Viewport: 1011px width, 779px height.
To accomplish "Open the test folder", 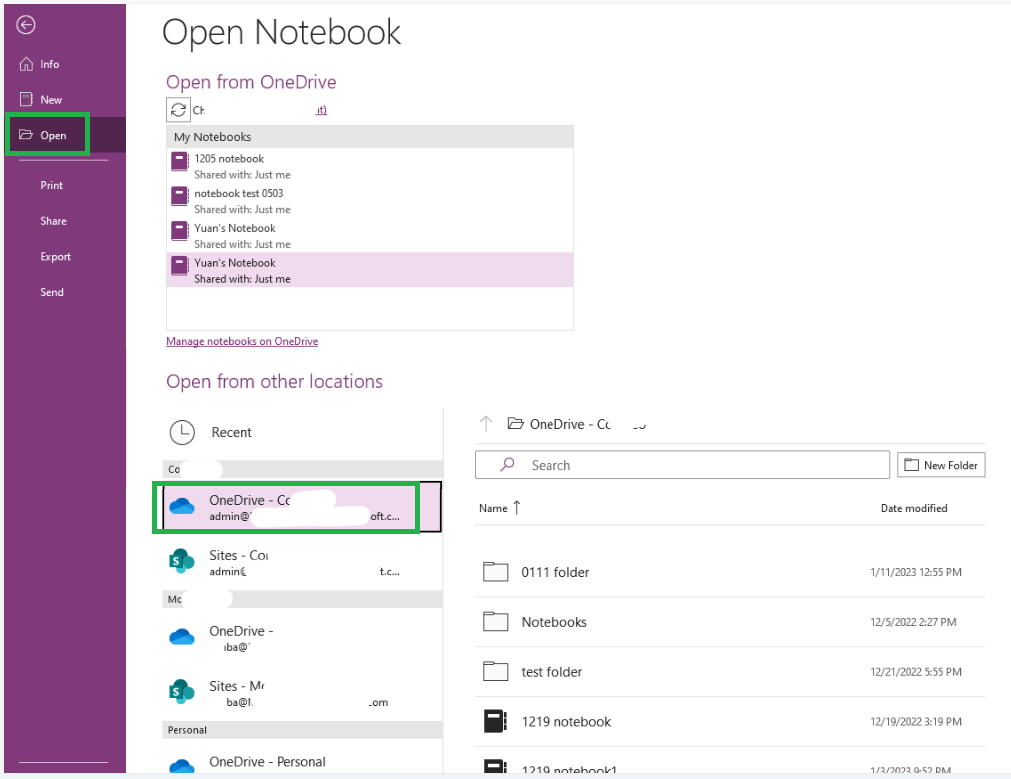I will click(x=730, y=671).
